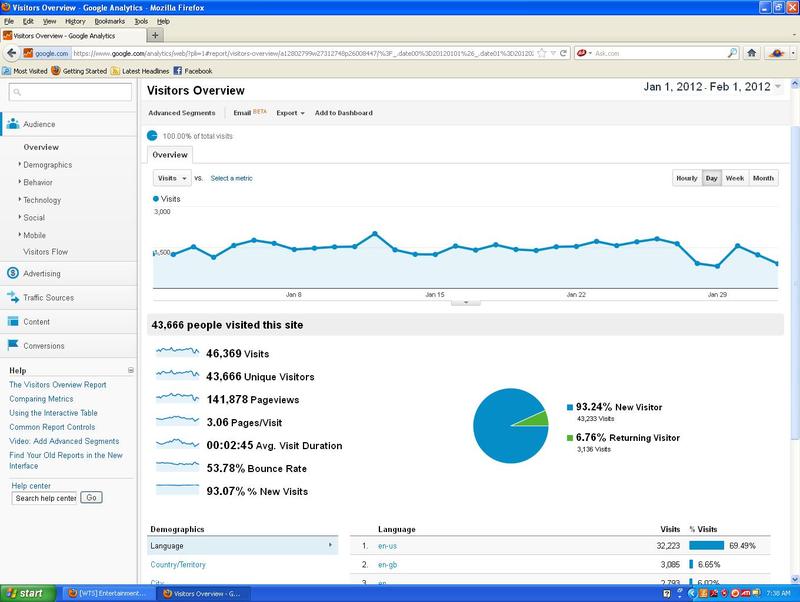Select the Overview report tab
800x602 pixels.
click(170, 155)
